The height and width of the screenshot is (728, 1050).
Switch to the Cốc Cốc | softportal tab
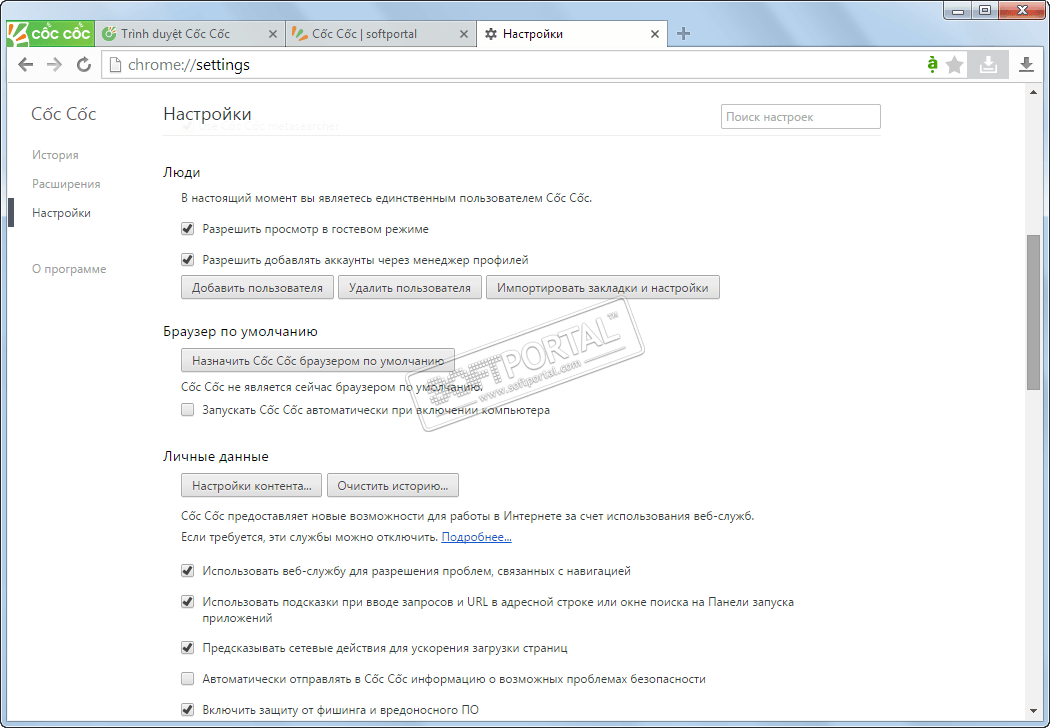[380, 33]
